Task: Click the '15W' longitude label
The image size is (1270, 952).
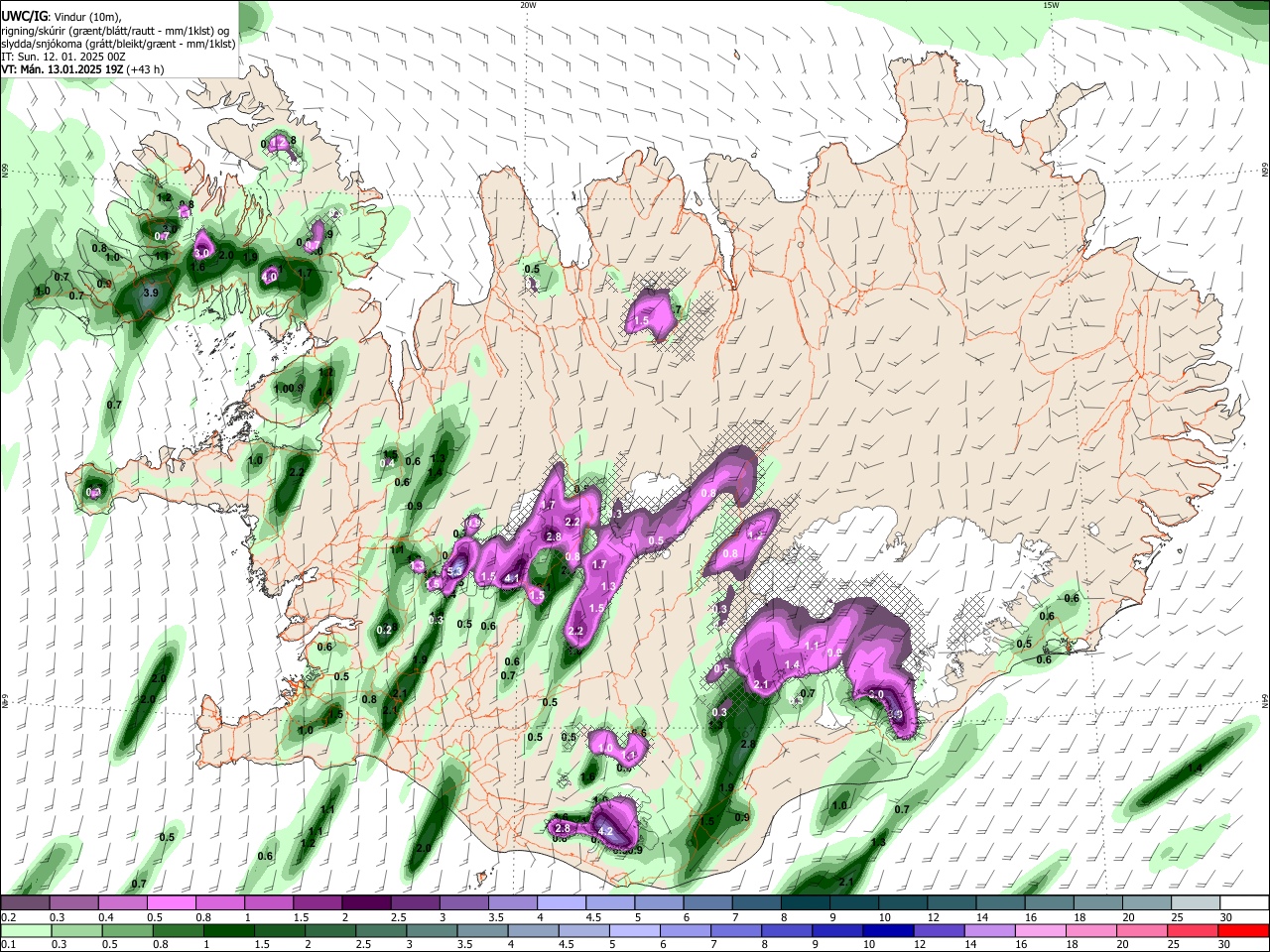Action: (x=1050, y=5)
